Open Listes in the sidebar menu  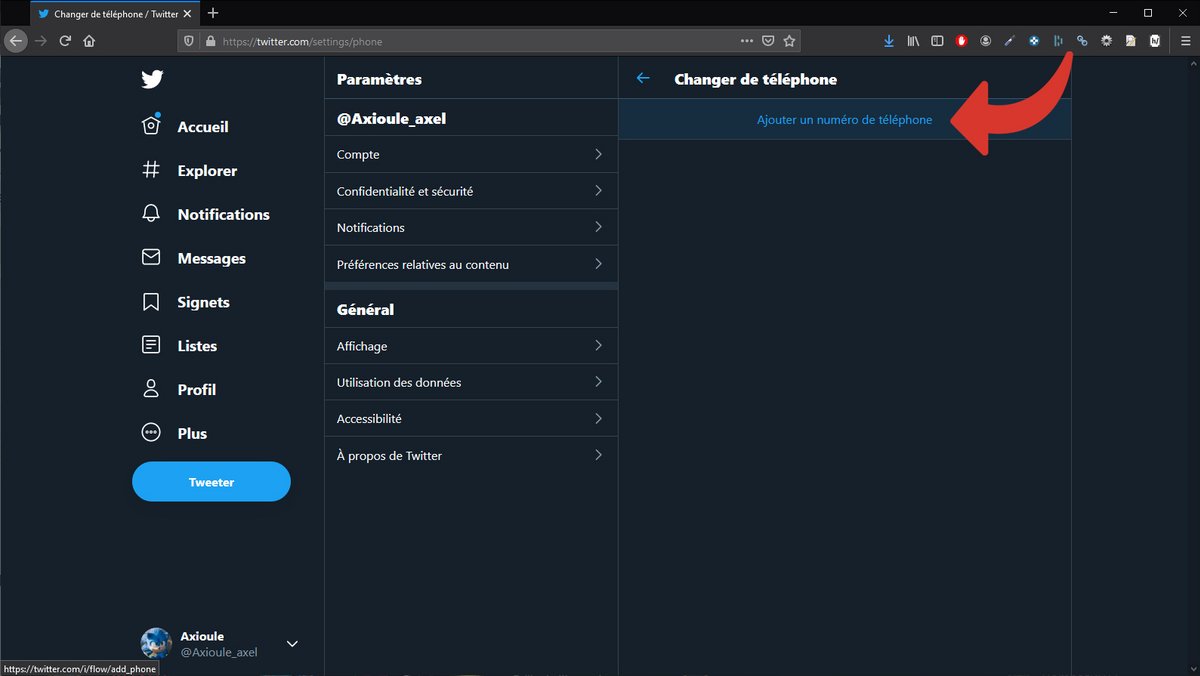[197, 346]
